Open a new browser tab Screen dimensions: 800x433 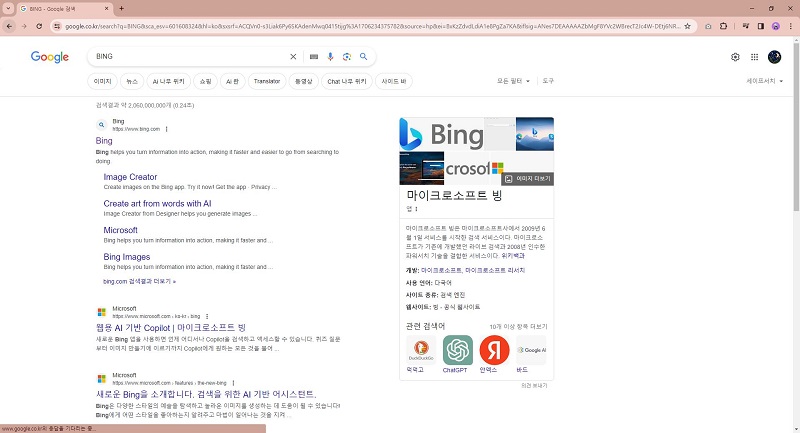tap(121, 8)
